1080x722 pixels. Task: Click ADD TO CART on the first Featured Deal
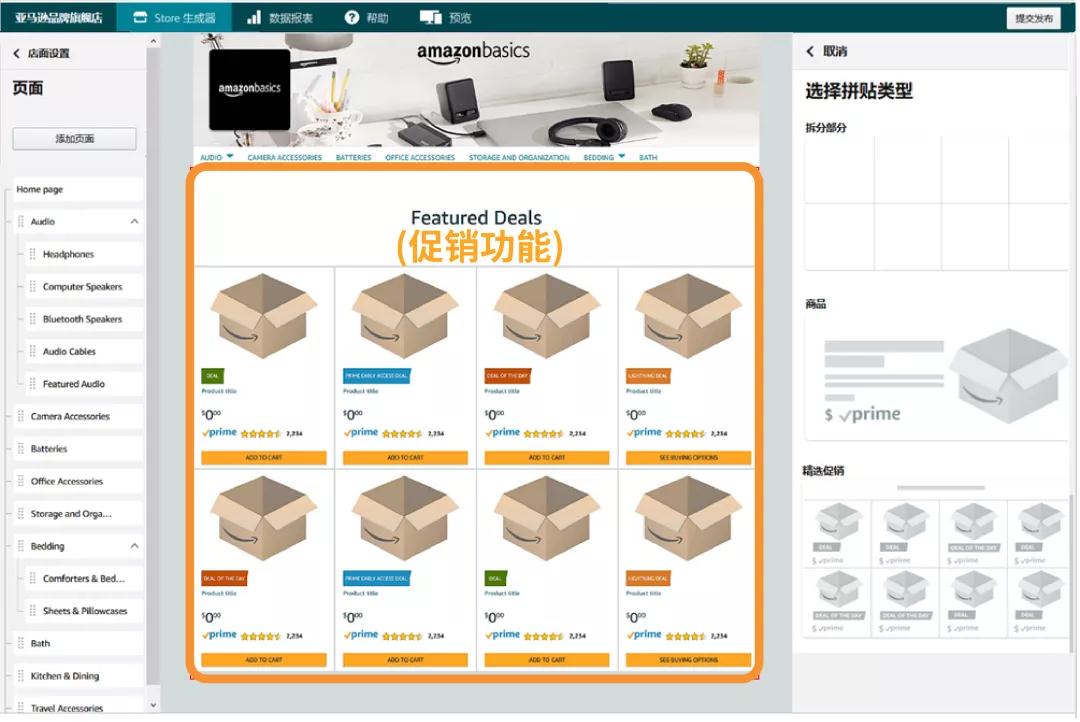click(x=262, y=456)
